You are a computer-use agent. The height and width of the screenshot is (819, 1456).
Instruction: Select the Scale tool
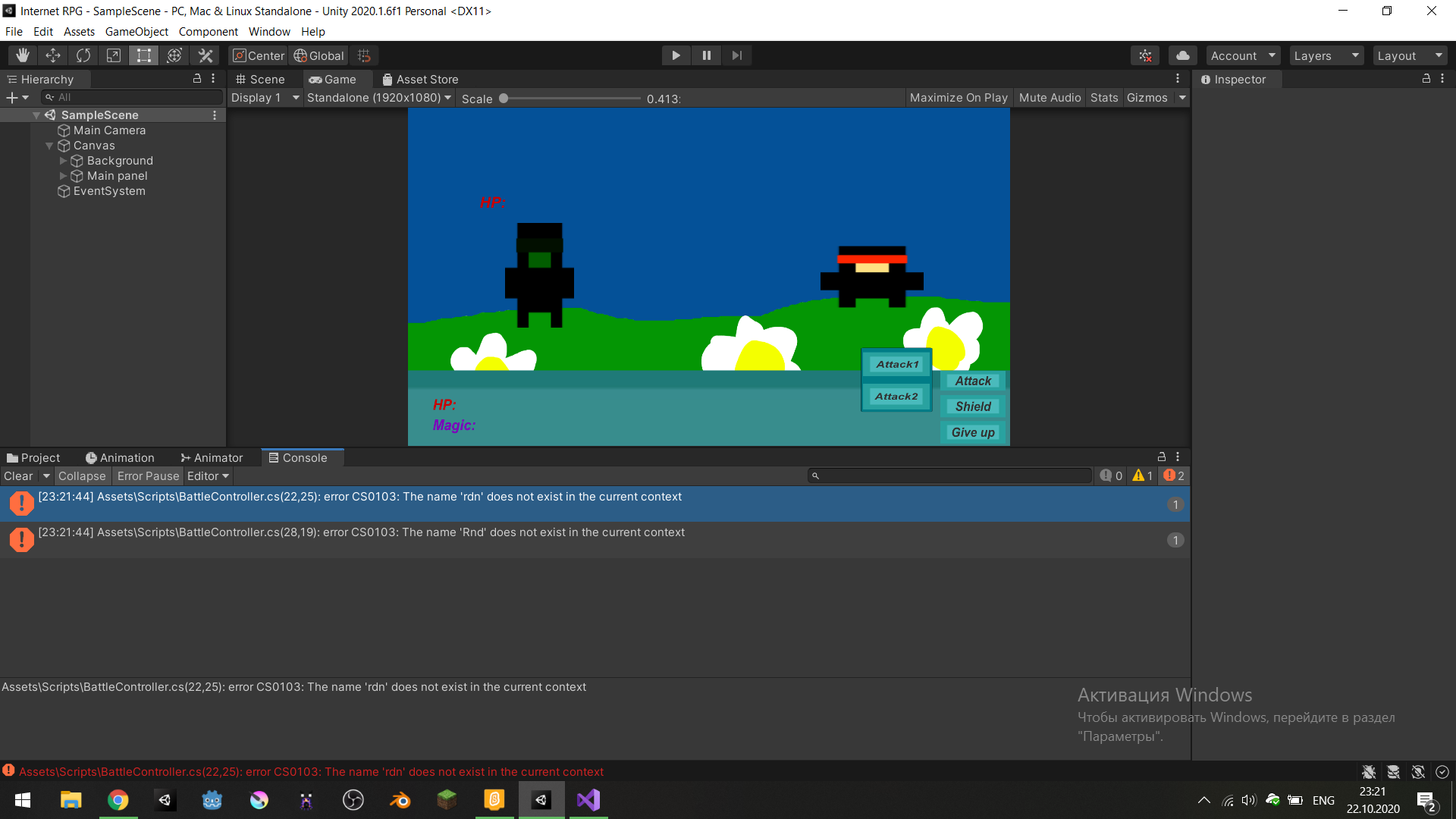click(114, 55)
